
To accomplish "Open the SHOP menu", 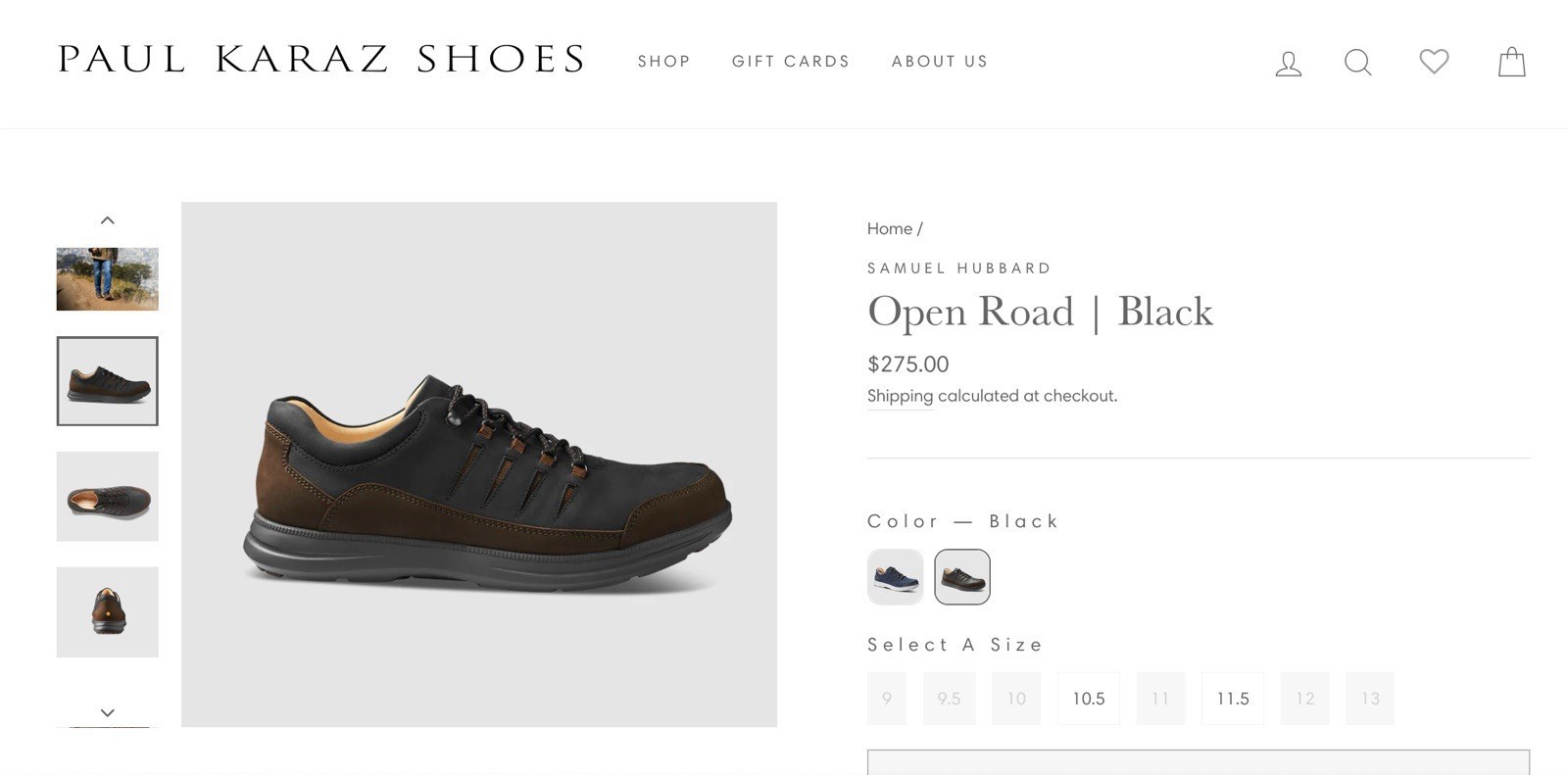I will coord(663,62).
